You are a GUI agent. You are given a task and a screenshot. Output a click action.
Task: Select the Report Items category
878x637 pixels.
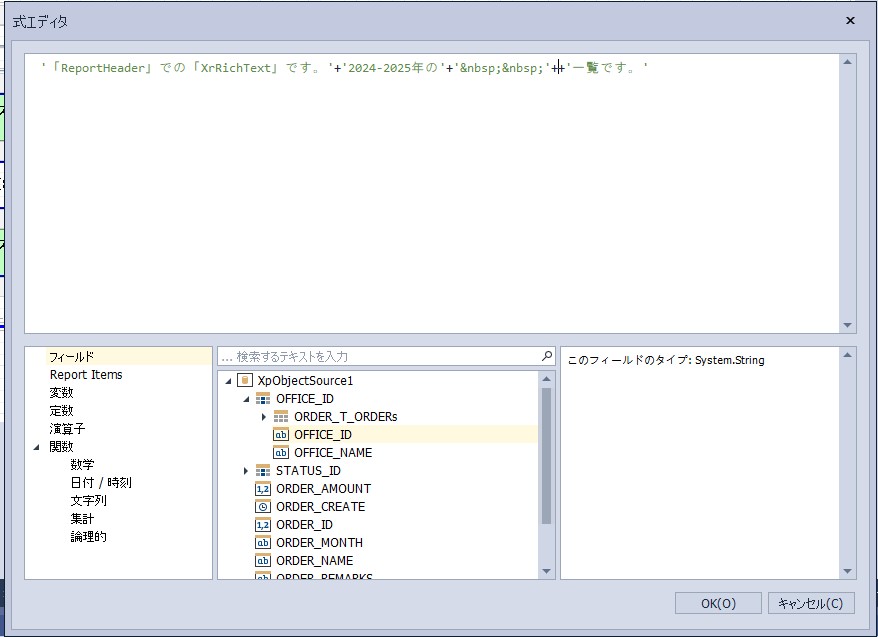(x=86, y=375)
